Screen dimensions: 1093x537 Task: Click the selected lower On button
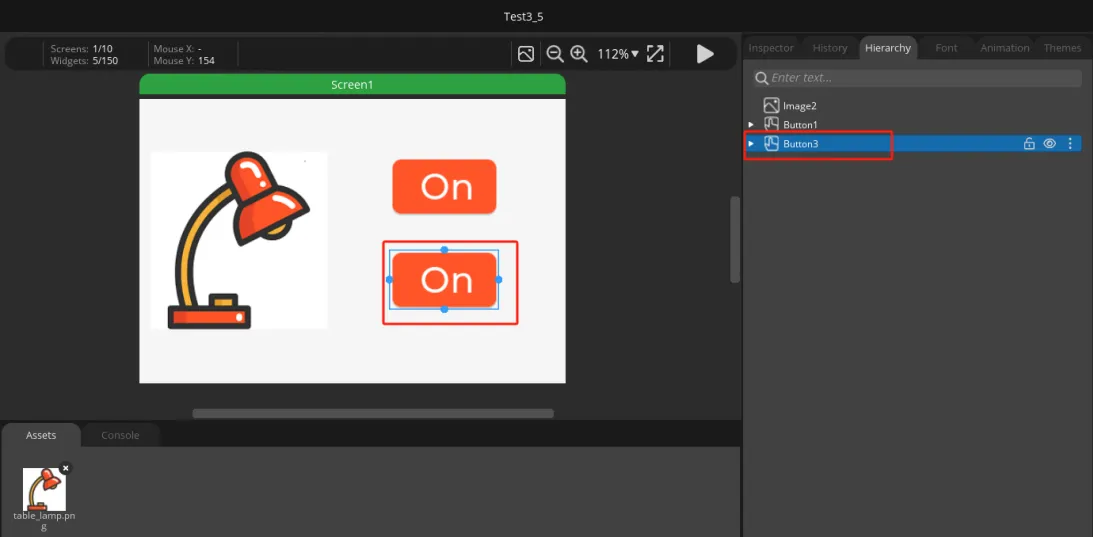444,280
